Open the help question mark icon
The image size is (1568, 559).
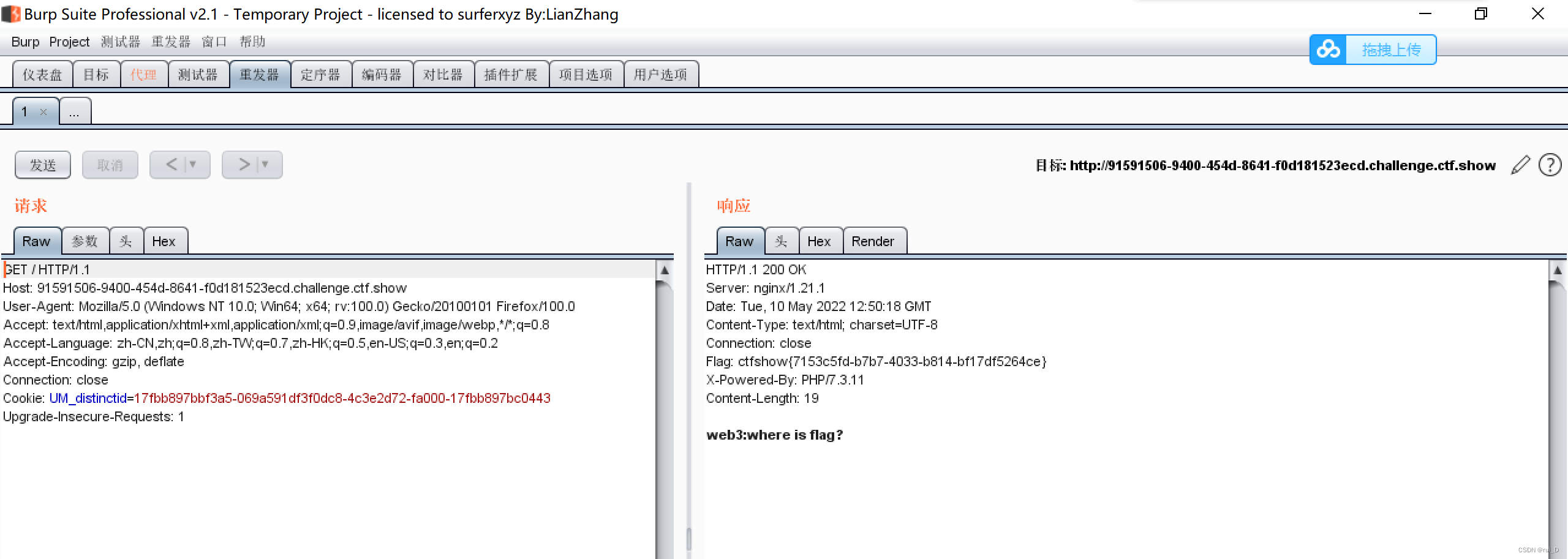click(x=1550, y=165)
